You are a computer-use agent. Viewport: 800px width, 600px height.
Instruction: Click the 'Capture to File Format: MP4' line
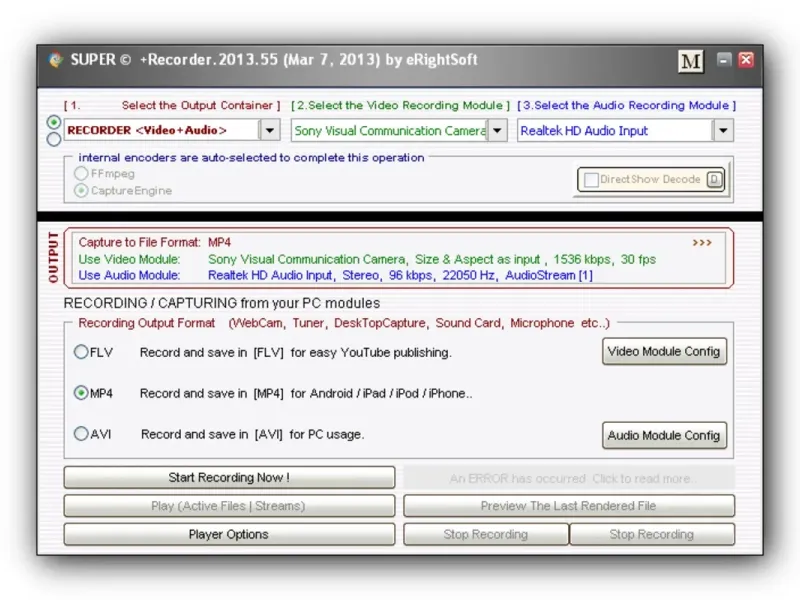coord(155,242)
